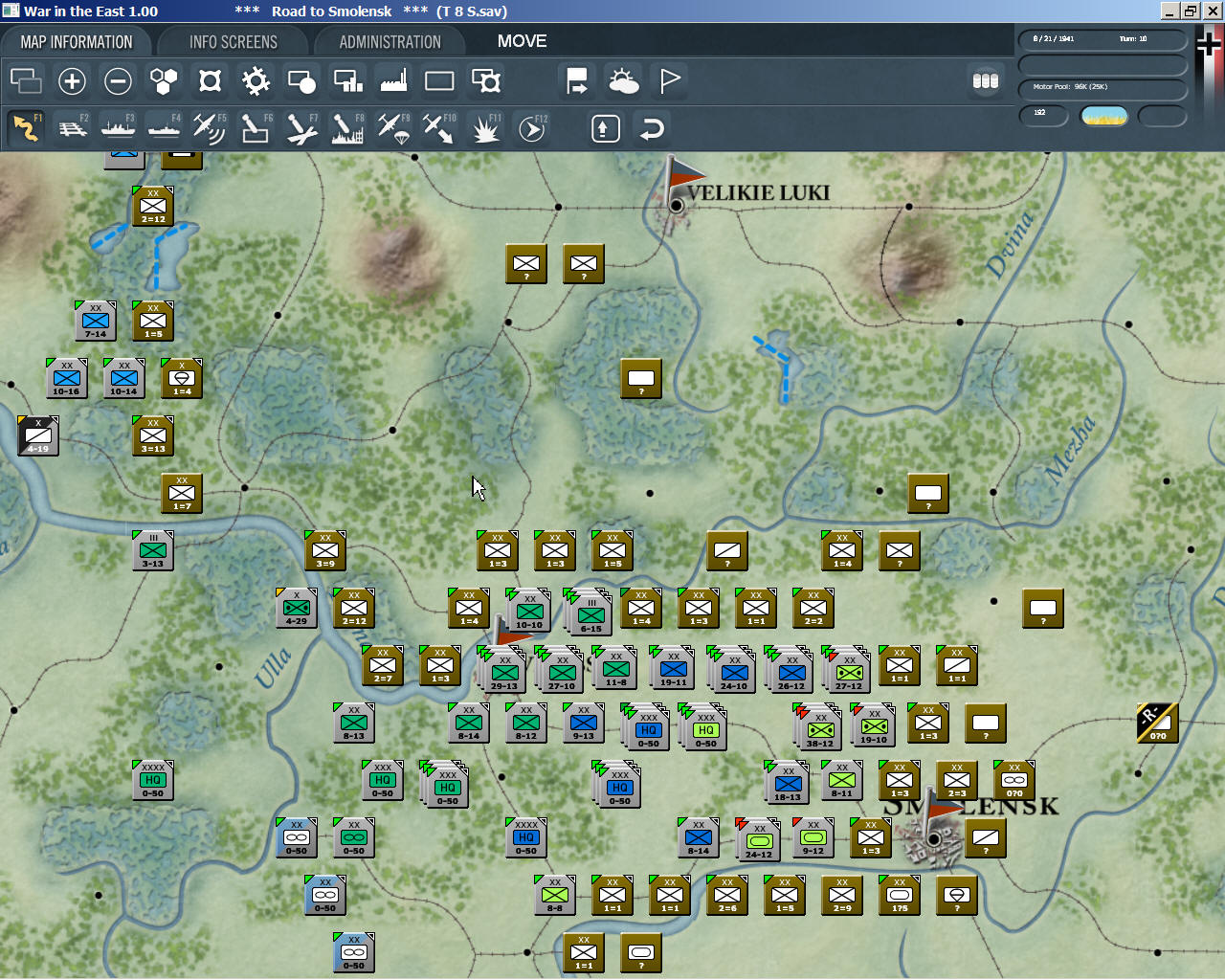Click the MOVE mode label
Viewport: 1225px width, 980px height.
(522, 41)
